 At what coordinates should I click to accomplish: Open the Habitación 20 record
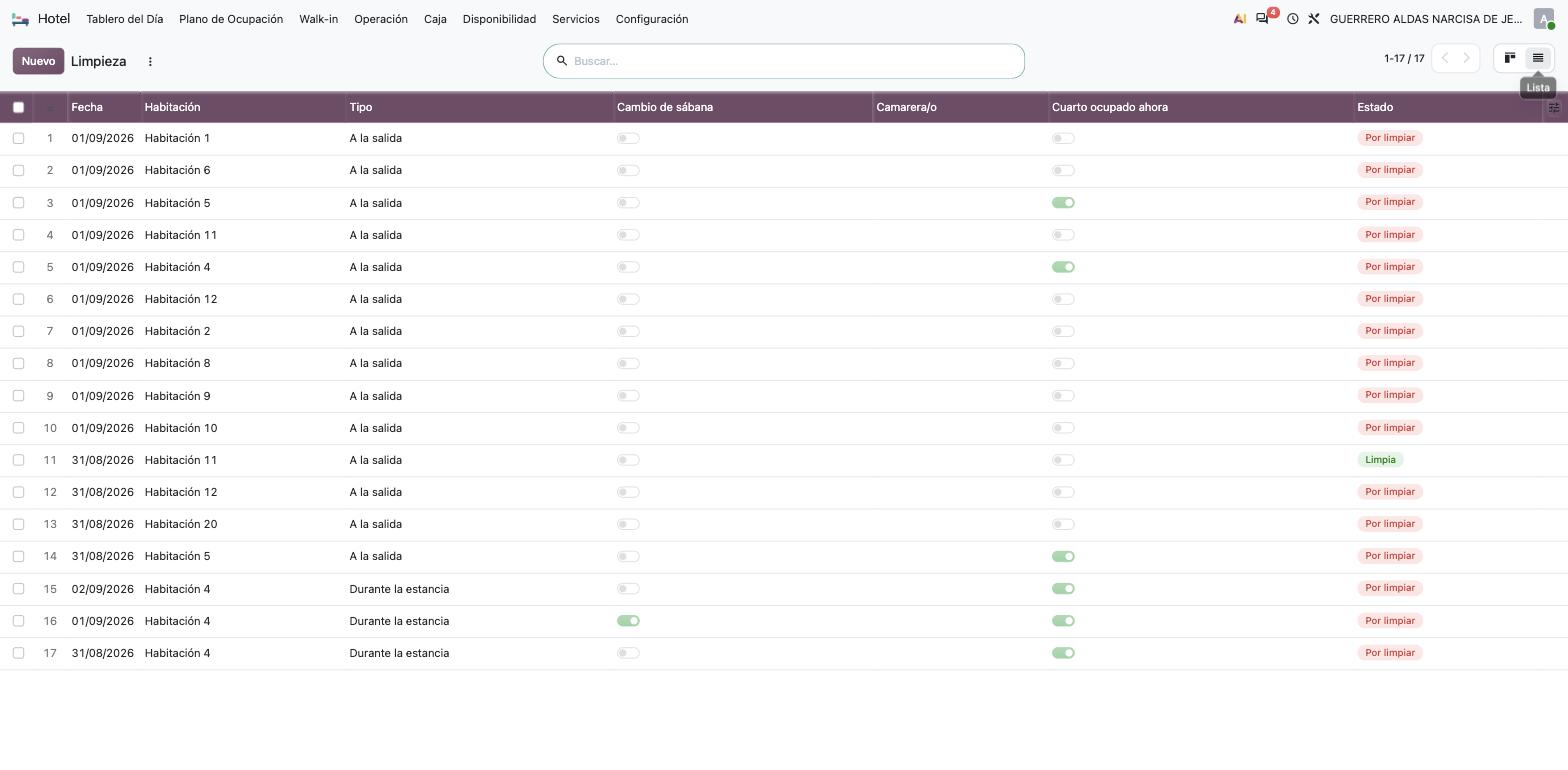pyautogui.click(x=784, y=524)
